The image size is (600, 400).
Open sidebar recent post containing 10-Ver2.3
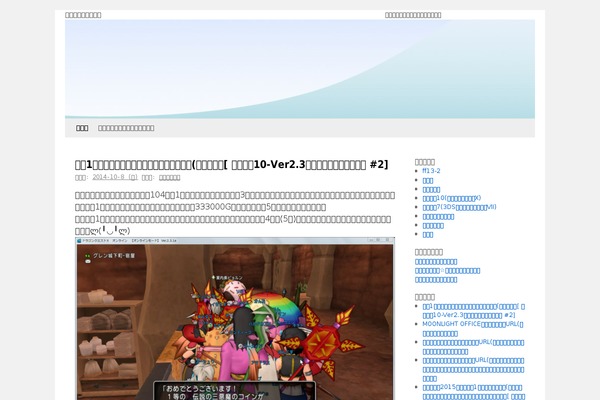pyautogui.click(x=474, y=311)
